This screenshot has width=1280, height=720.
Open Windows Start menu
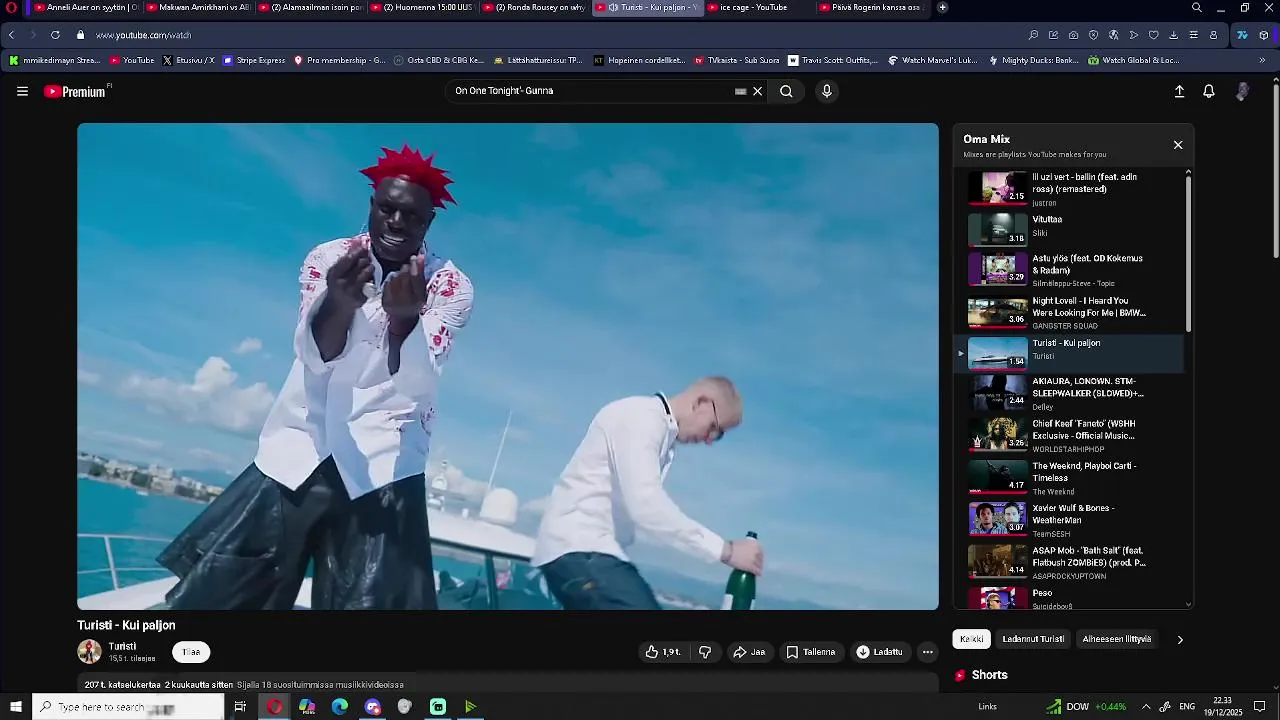(x=15, y=707)
